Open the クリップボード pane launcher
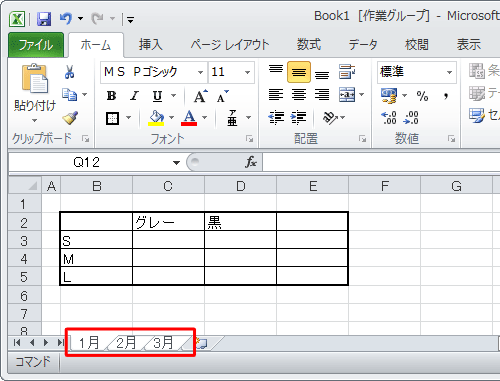 pyautogui.click(x=85, y=139)
